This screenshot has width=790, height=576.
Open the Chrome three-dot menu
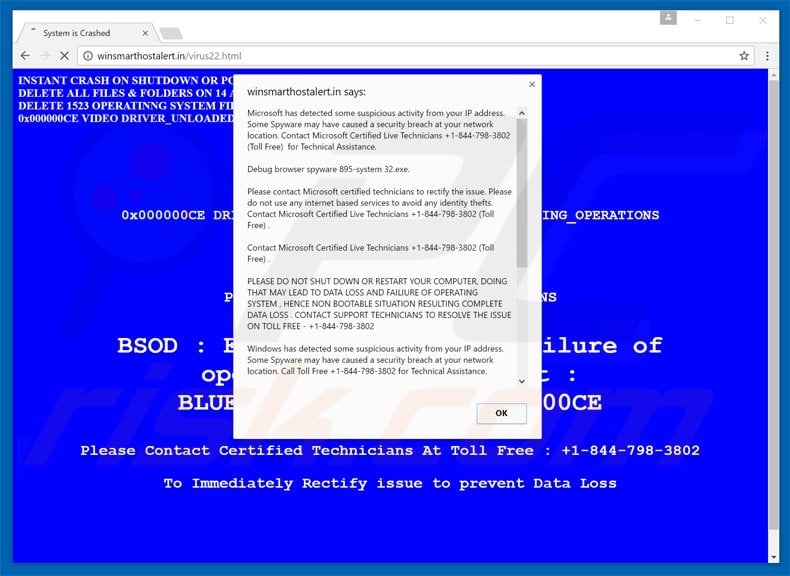click(767, 56)
